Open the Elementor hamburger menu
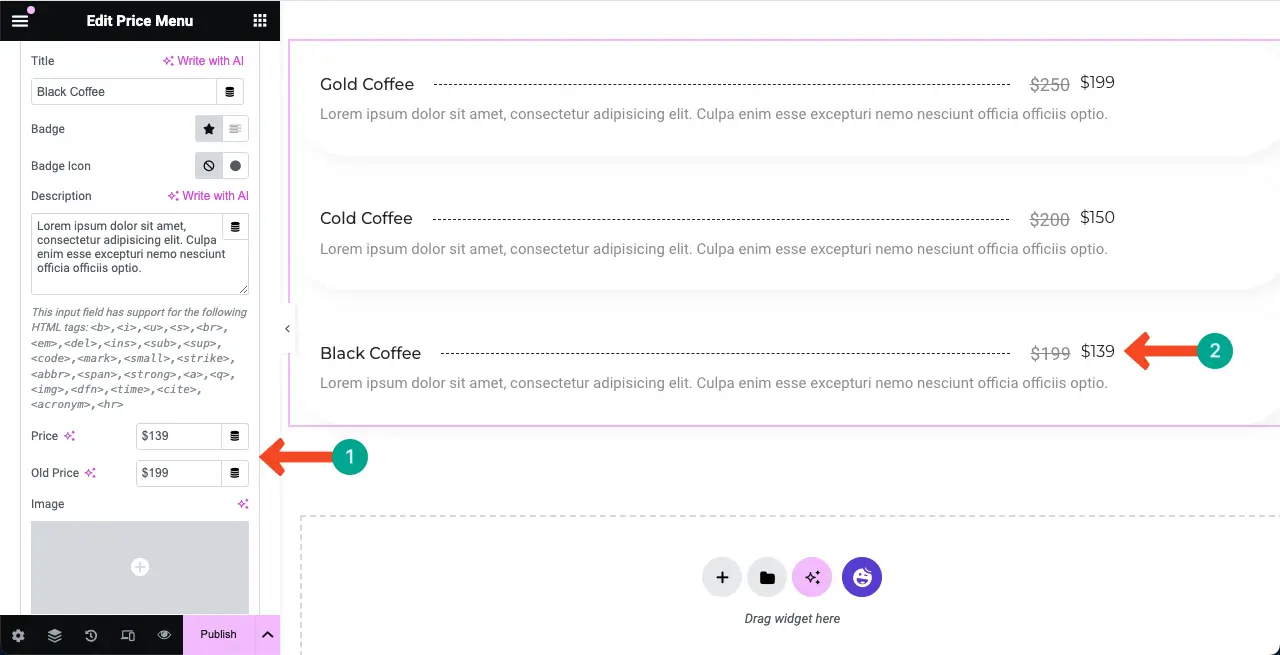 pos(20,20)
